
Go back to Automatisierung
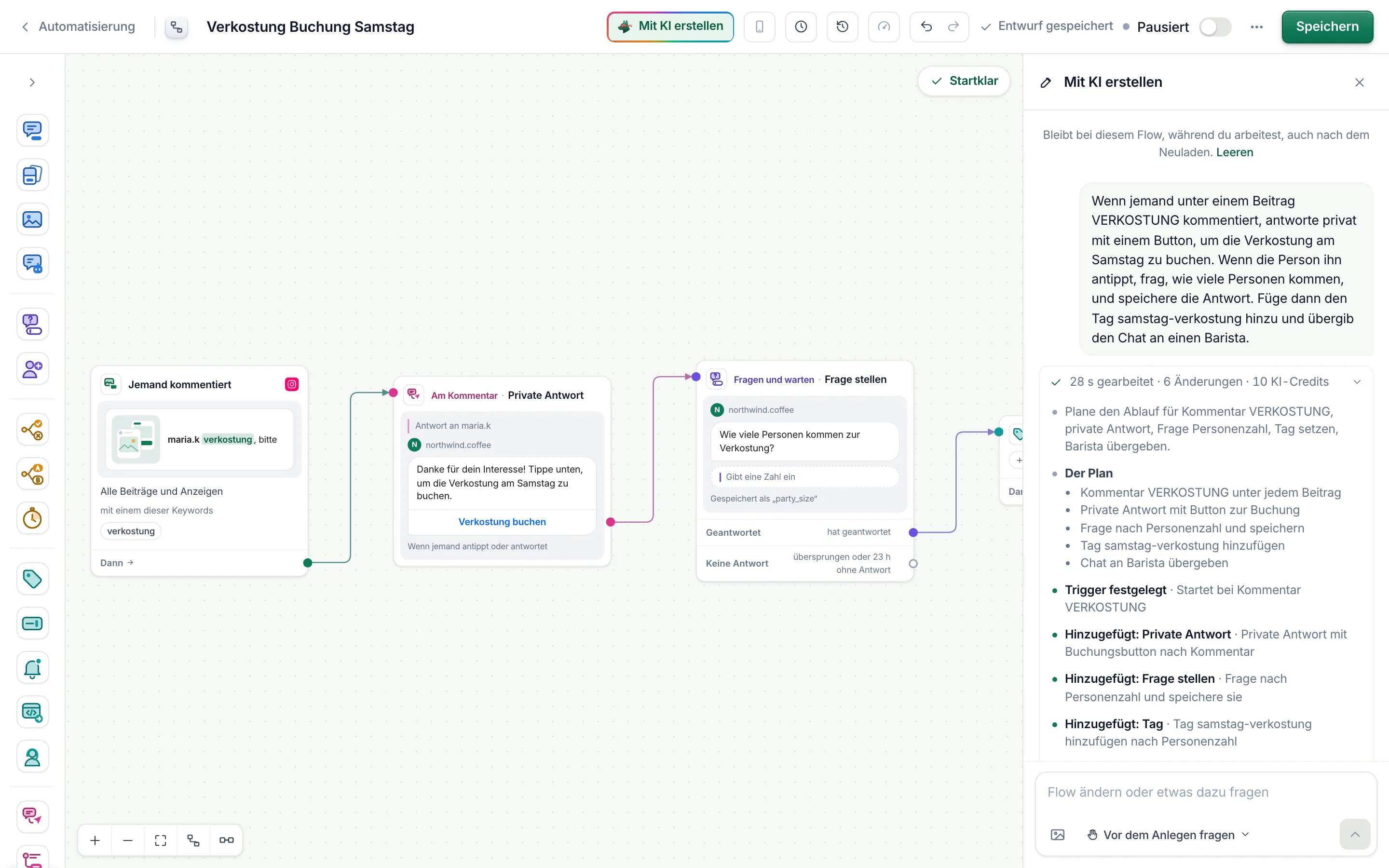[78, 27]
